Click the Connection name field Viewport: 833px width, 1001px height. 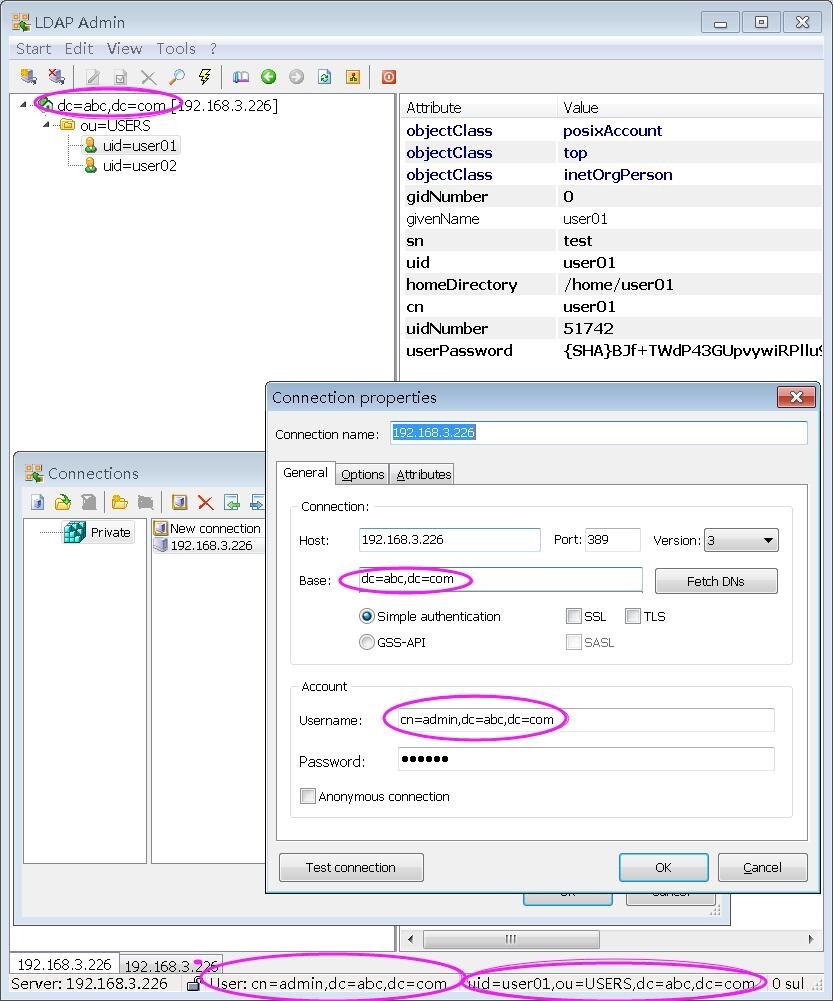coord(599,433)
